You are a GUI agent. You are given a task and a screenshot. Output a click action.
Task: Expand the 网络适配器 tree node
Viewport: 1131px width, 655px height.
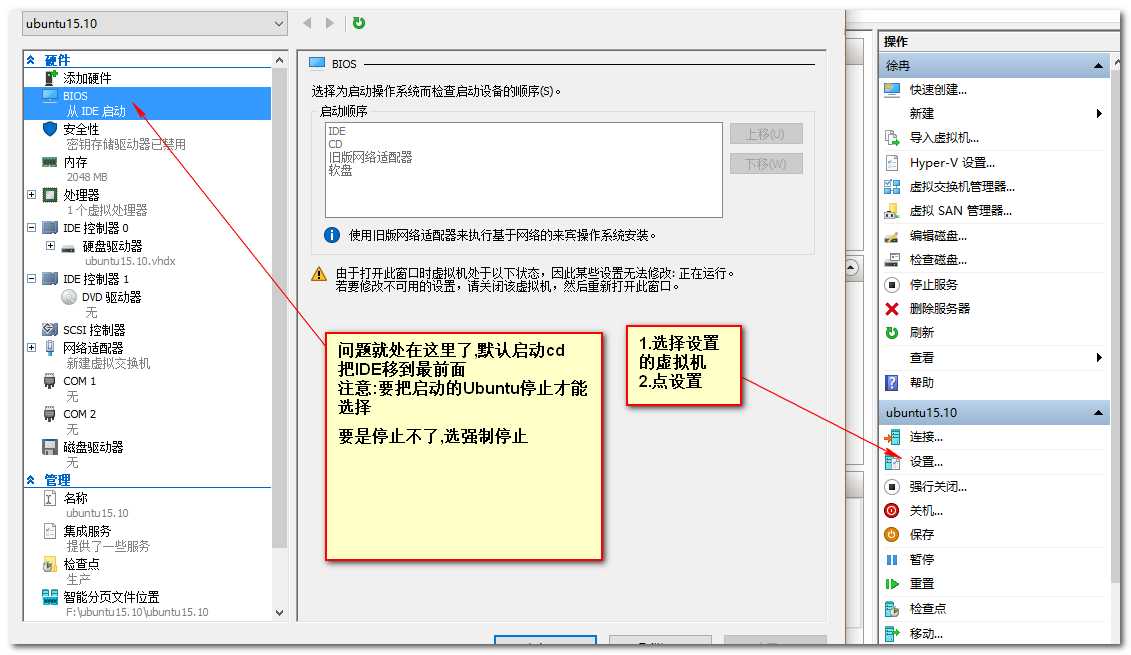click(31, 348)
